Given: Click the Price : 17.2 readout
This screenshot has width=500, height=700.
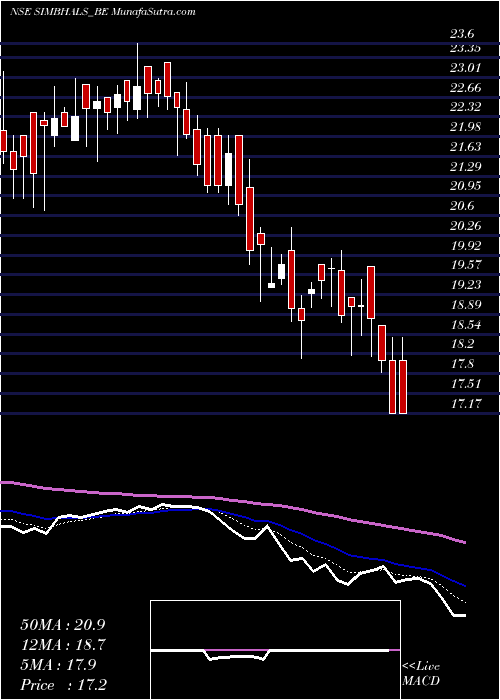Looking at the screenshot, I should click(63, 685).
